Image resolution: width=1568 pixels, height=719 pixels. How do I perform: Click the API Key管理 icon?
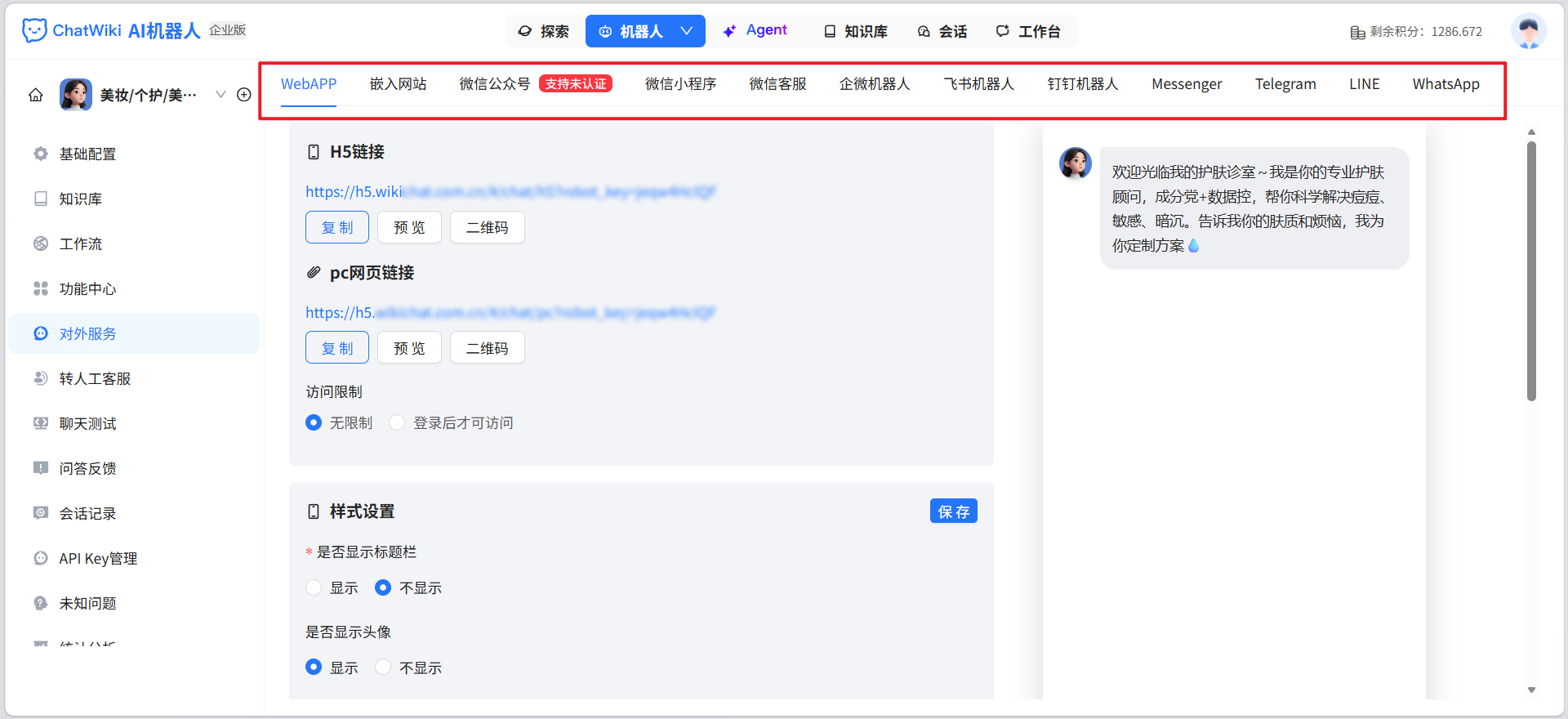(41, 558)
